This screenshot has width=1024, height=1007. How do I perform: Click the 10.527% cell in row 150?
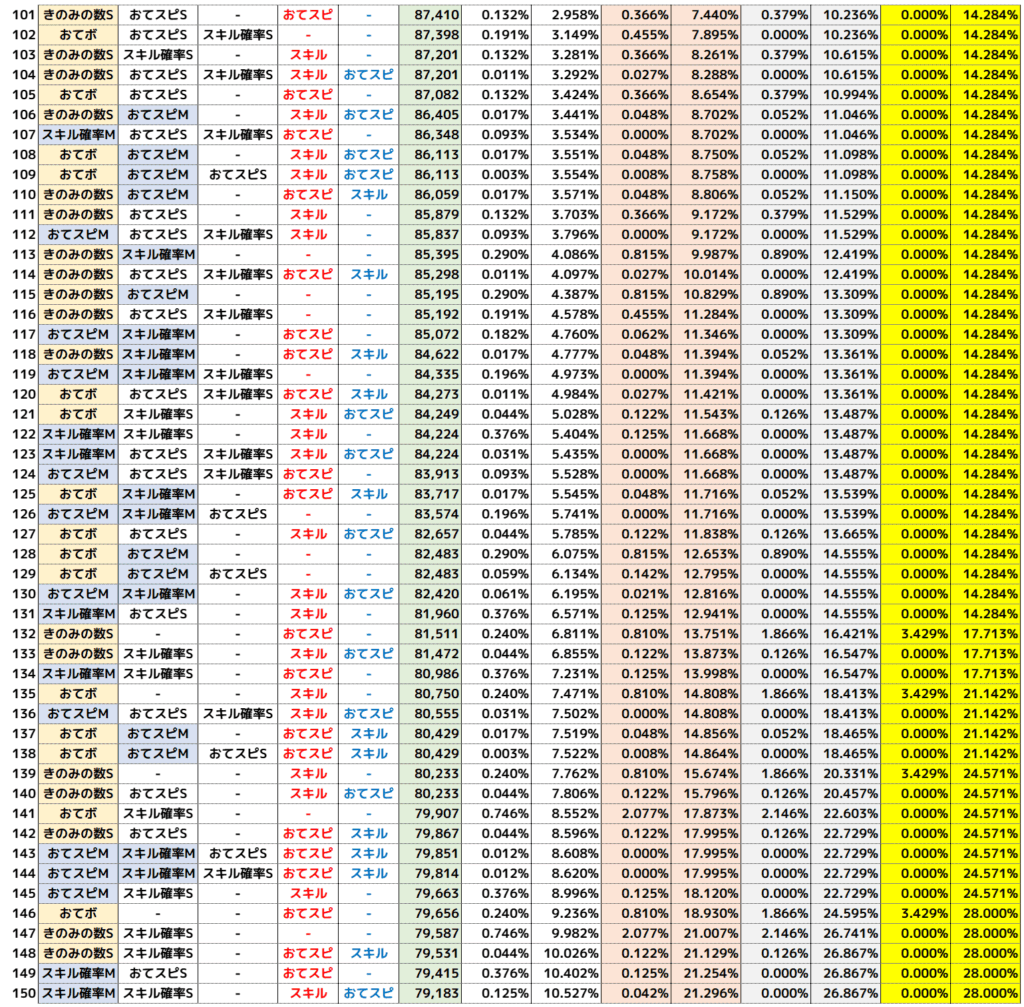[566, 993]
